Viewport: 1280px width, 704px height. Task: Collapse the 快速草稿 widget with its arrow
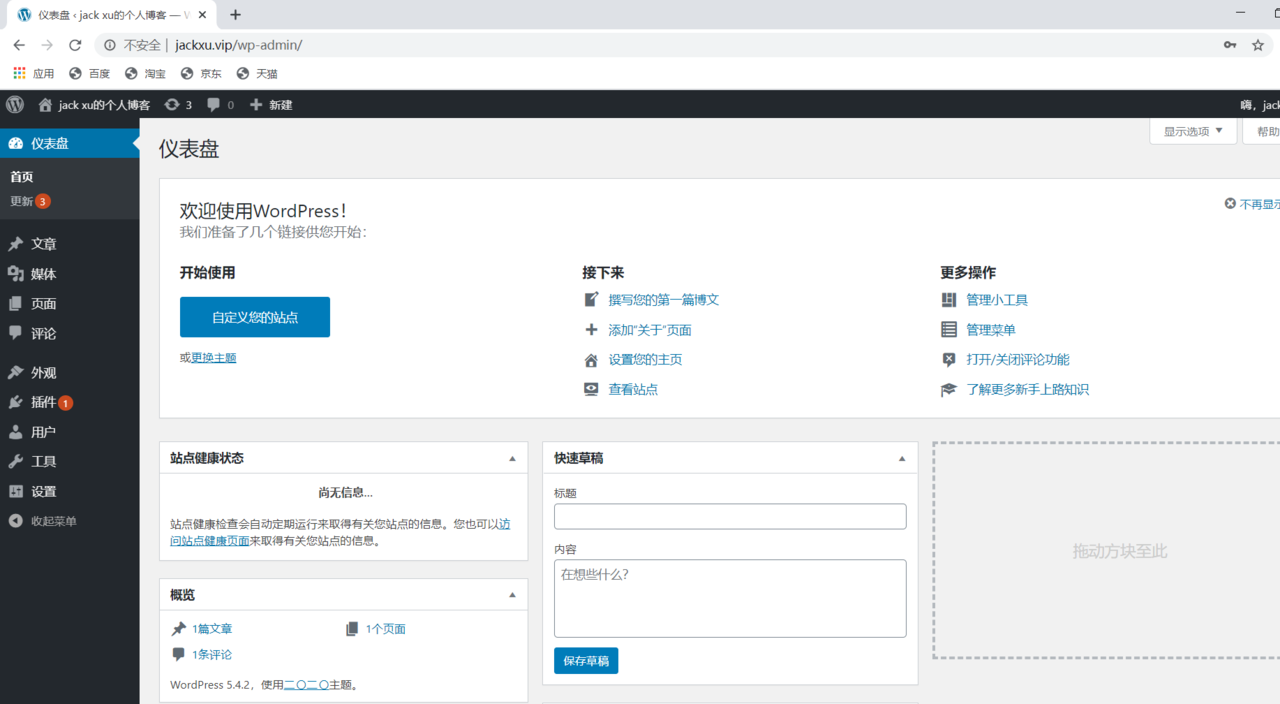tap(902, 458)
